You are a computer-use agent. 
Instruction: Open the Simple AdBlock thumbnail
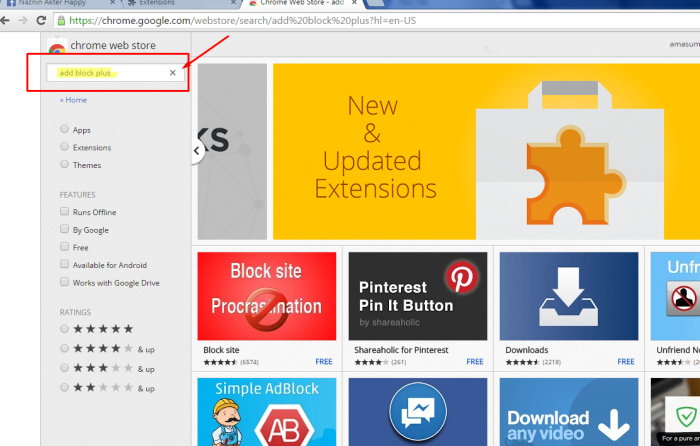click(267, 412)
